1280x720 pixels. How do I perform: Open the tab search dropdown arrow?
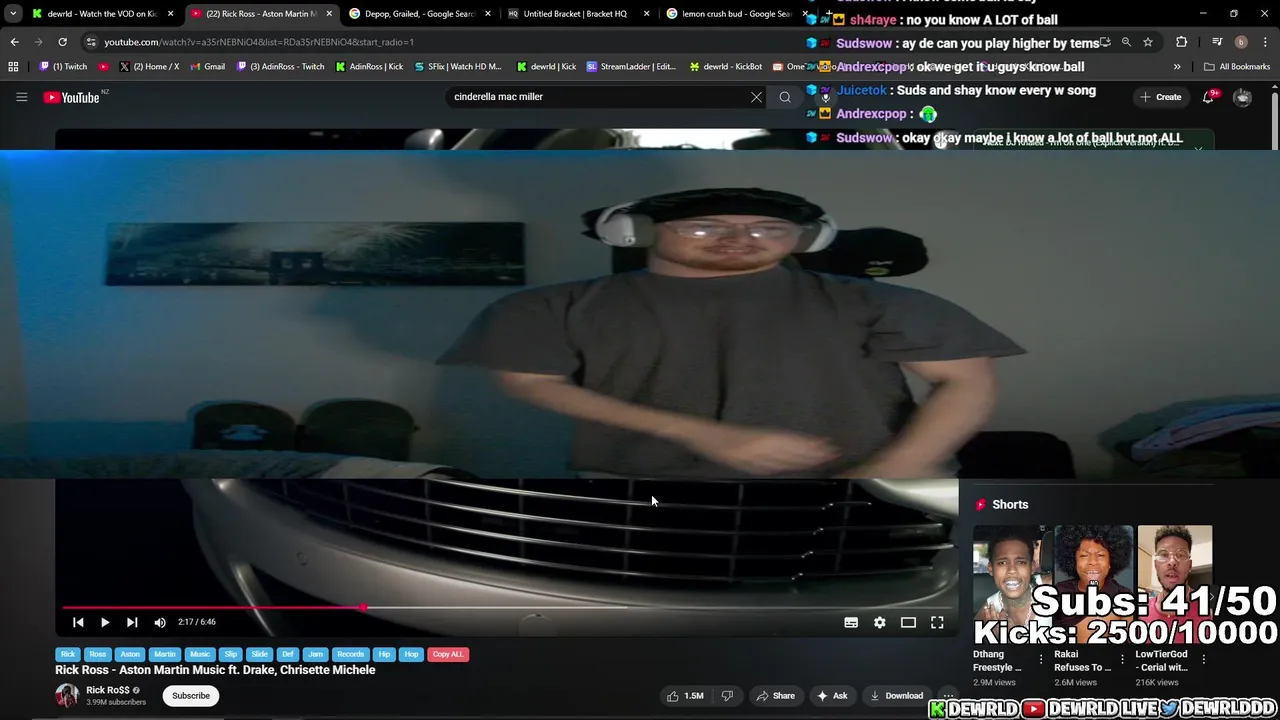pos(14,14)
